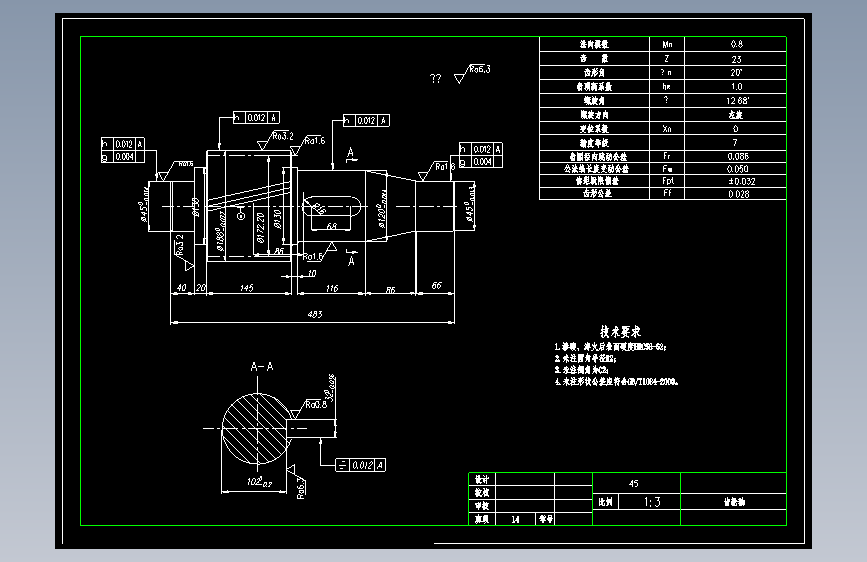The image size is (867, 562).
Task: Click the Ra6.3 label beside section view bottom
Action: [x=301, y=488]
